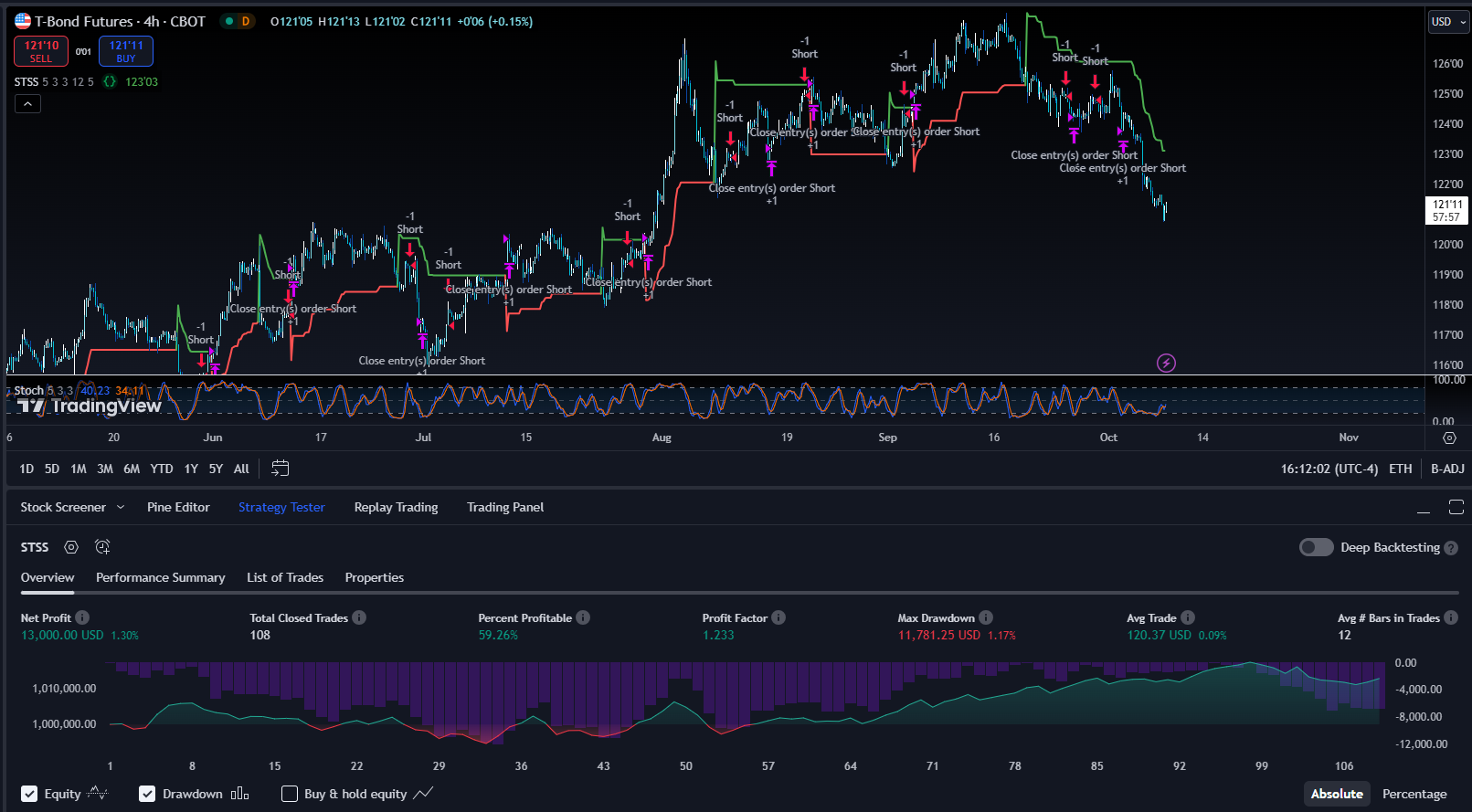
Task: Click the lightning-bolt event marker on the chart
Action: pos(1166,363)
